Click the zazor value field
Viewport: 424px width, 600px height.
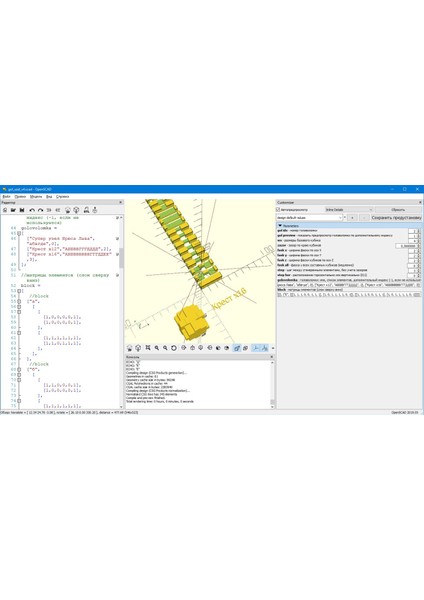point(408,246)
